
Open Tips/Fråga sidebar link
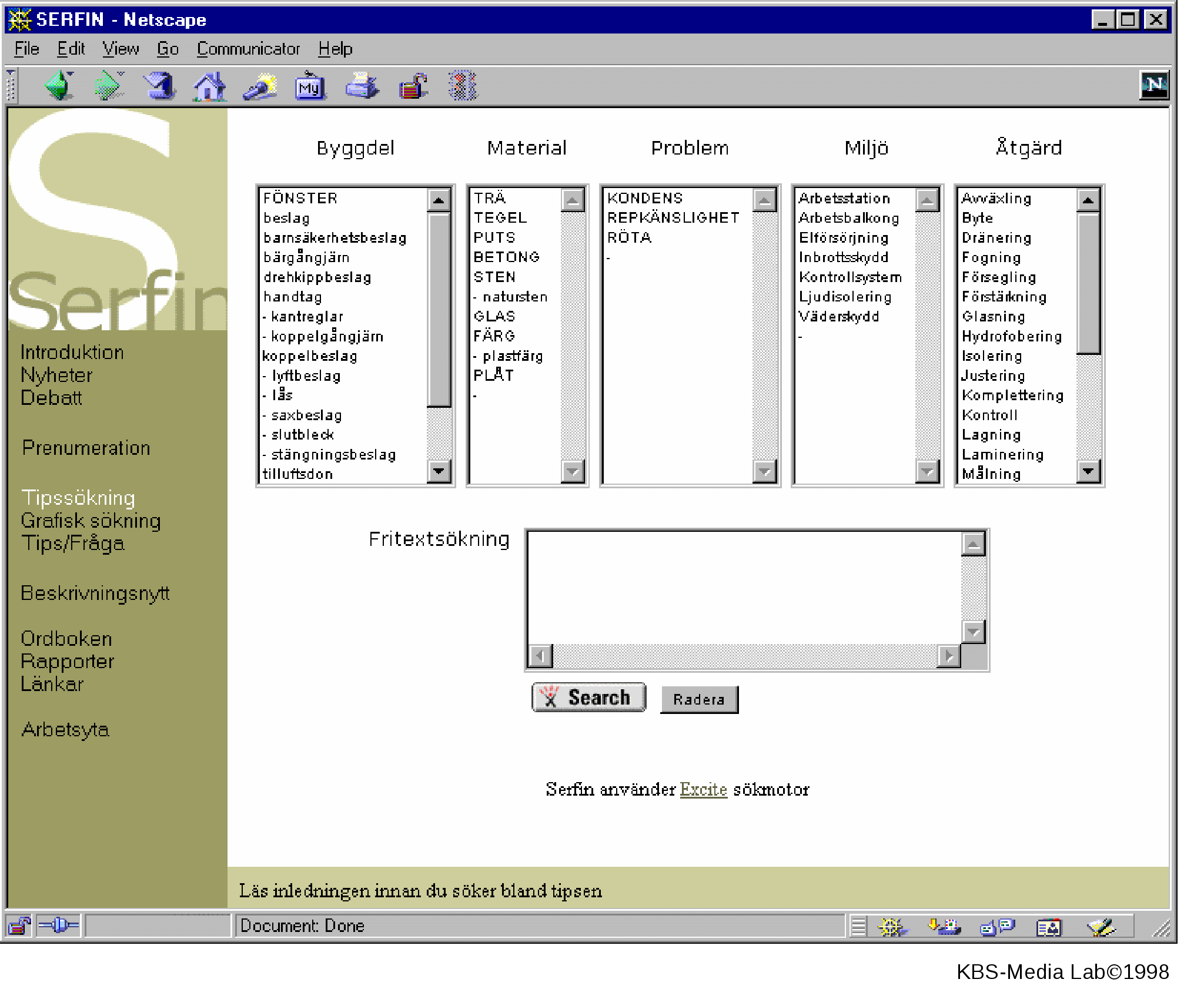coord(73,544)
